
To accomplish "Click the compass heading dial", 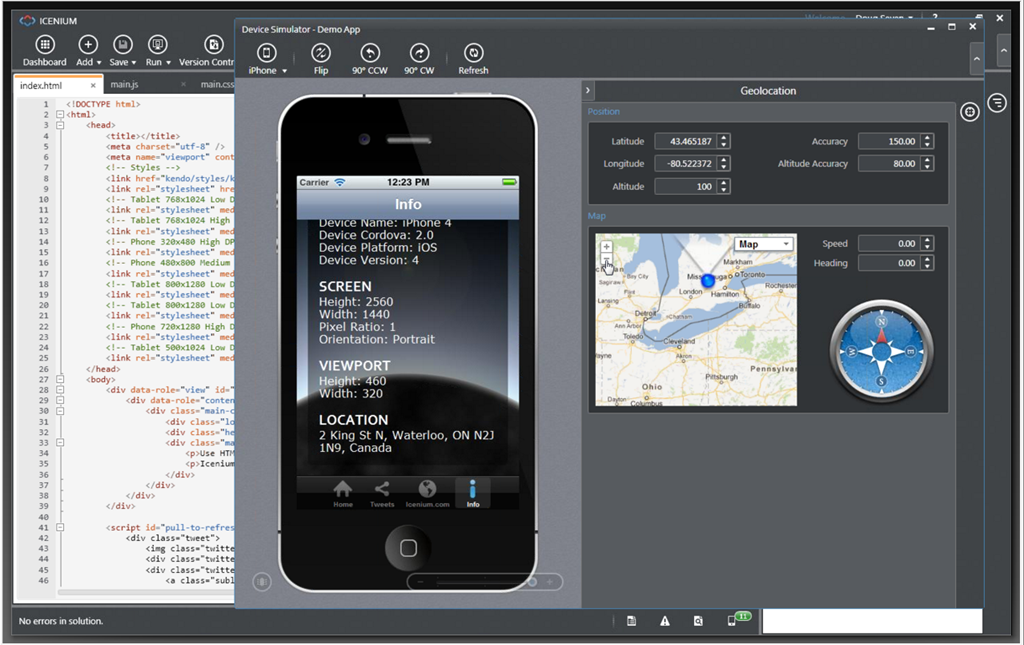I will point(882,351).
